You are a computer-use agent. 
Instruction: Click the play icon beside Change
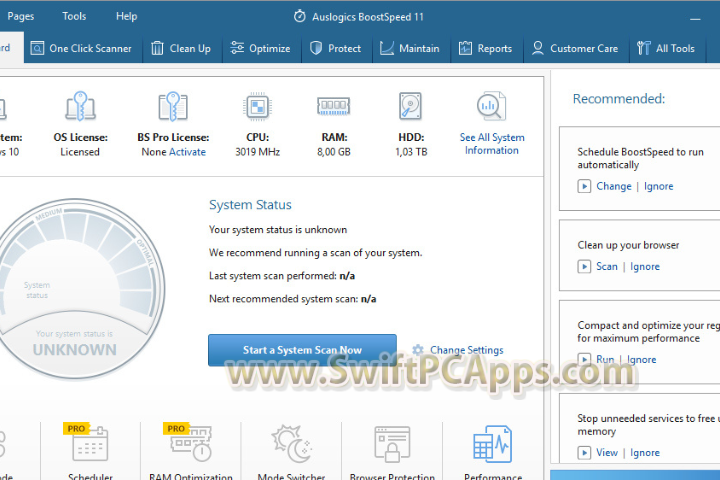pyautogui.click(x=584, y=186)
